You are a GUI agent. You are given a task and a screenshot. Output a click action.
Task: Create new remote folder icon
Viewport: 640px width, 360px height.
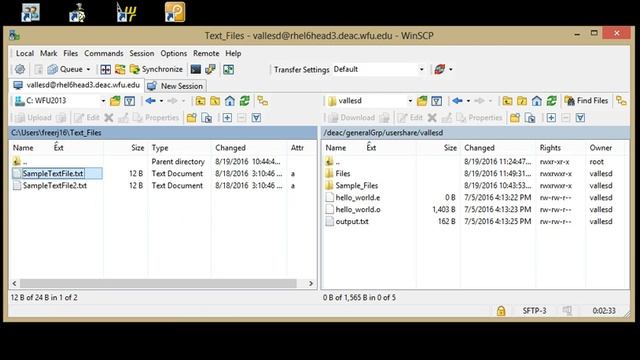(515, 118)
